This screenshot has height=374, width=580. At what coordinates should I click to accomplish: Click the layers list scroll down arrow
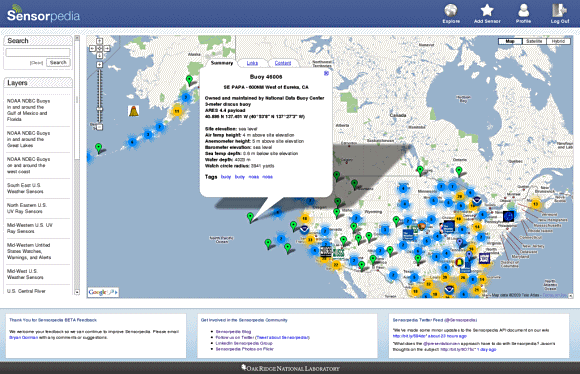[77, 292]
